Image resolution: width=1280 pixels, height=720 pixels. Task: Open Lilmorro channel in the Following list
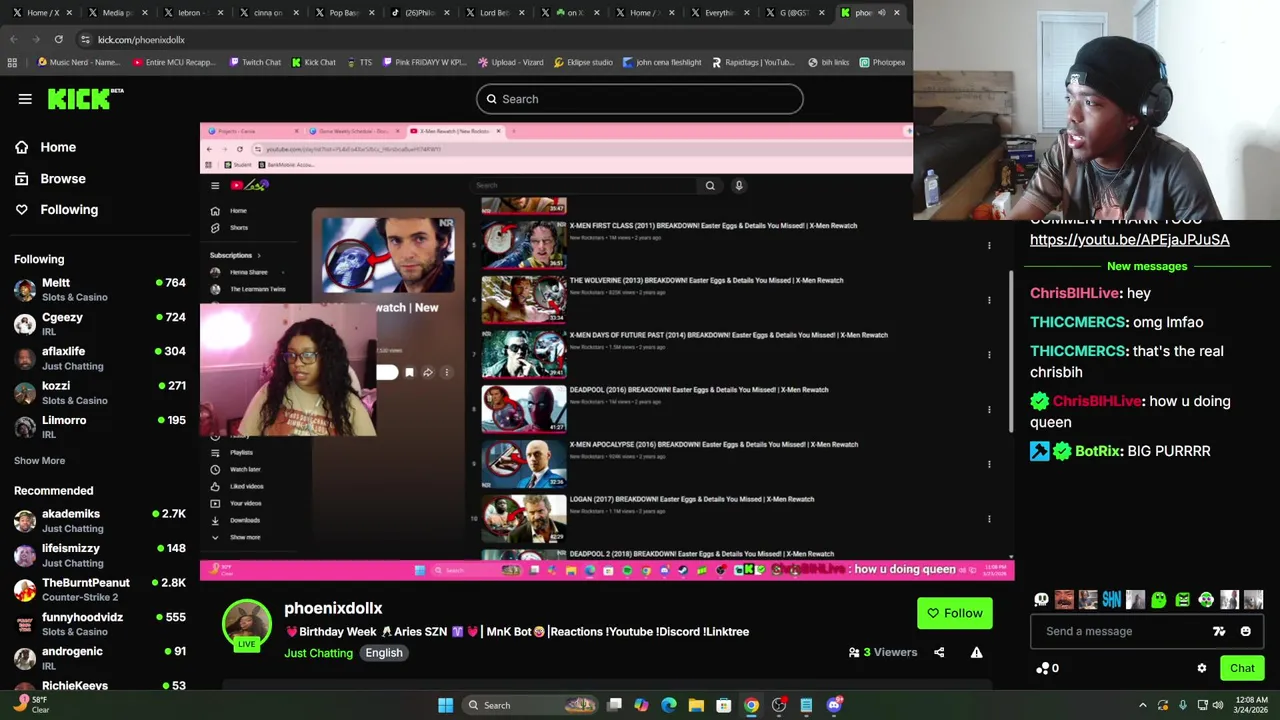[100, 427]
